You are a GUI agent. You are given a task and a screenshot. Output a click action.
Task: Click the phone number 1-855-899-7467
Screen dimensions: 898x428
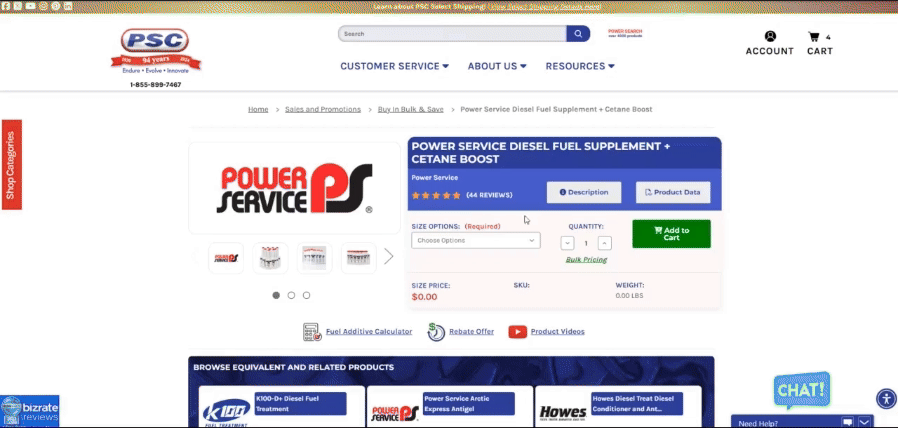(x=156, y=85)
